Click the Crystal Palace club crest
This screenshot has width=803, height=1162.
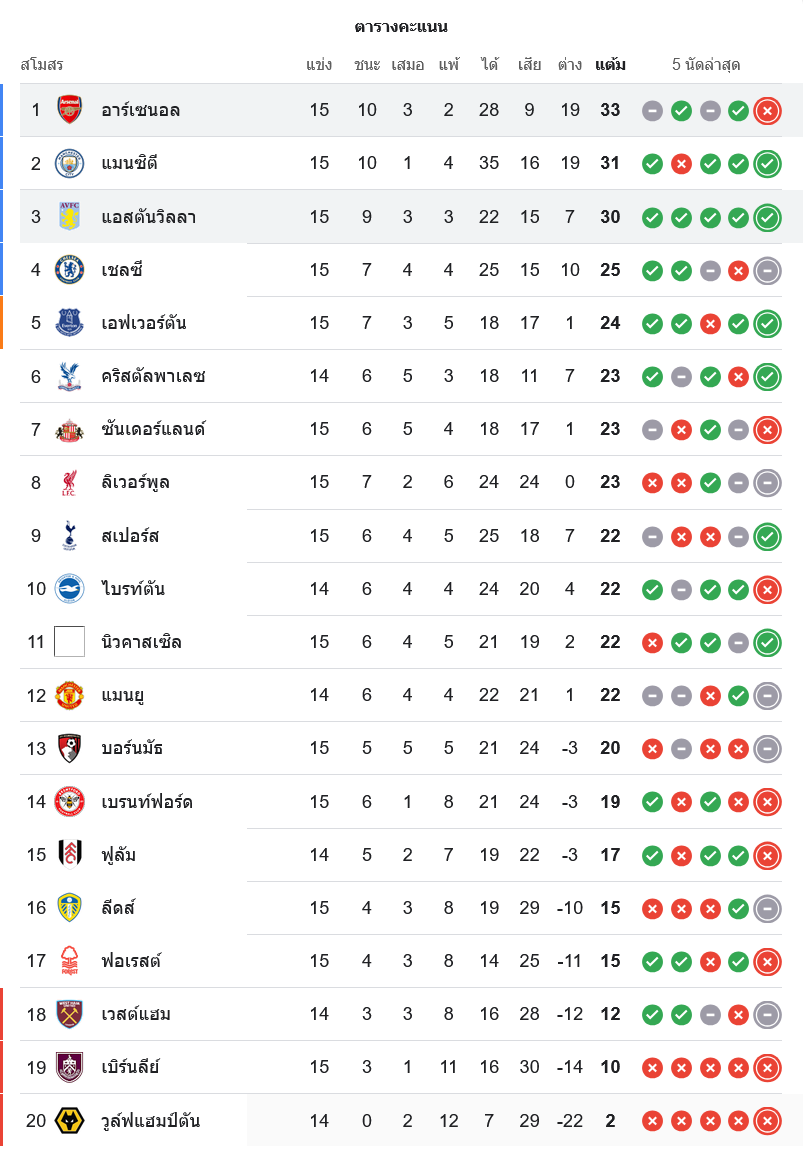[69, 376]
